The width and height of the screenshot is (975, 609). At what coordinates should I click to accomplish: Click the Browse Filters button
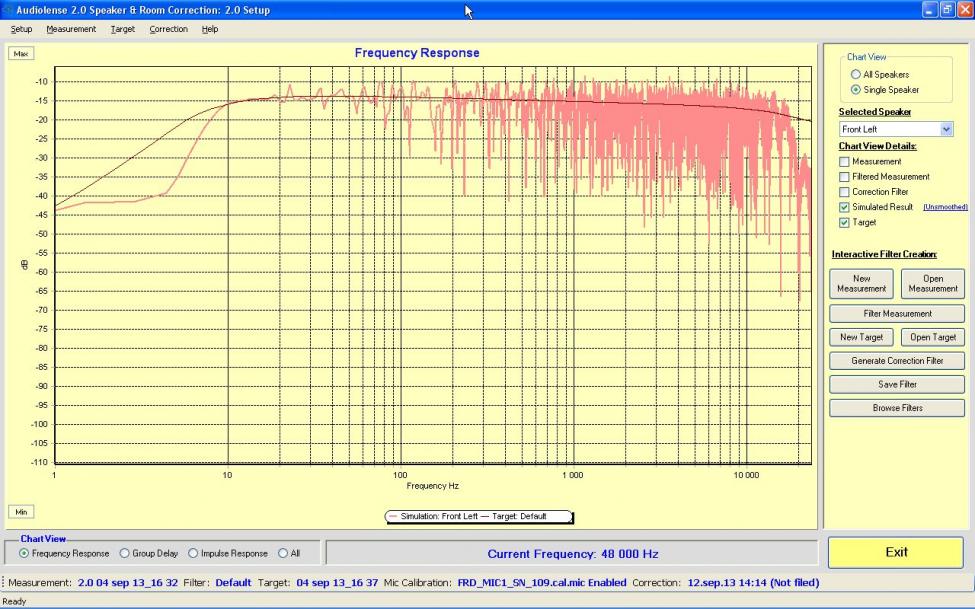897,408
